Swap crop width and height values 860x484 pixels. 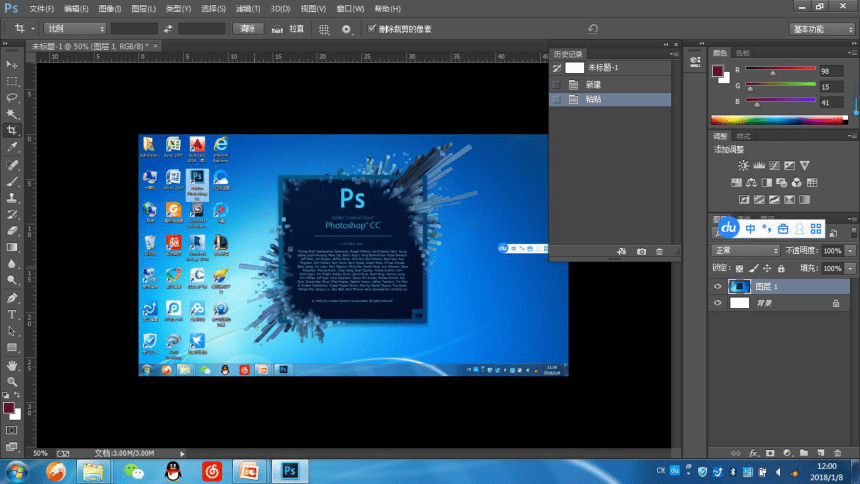[x=168, y=29]
